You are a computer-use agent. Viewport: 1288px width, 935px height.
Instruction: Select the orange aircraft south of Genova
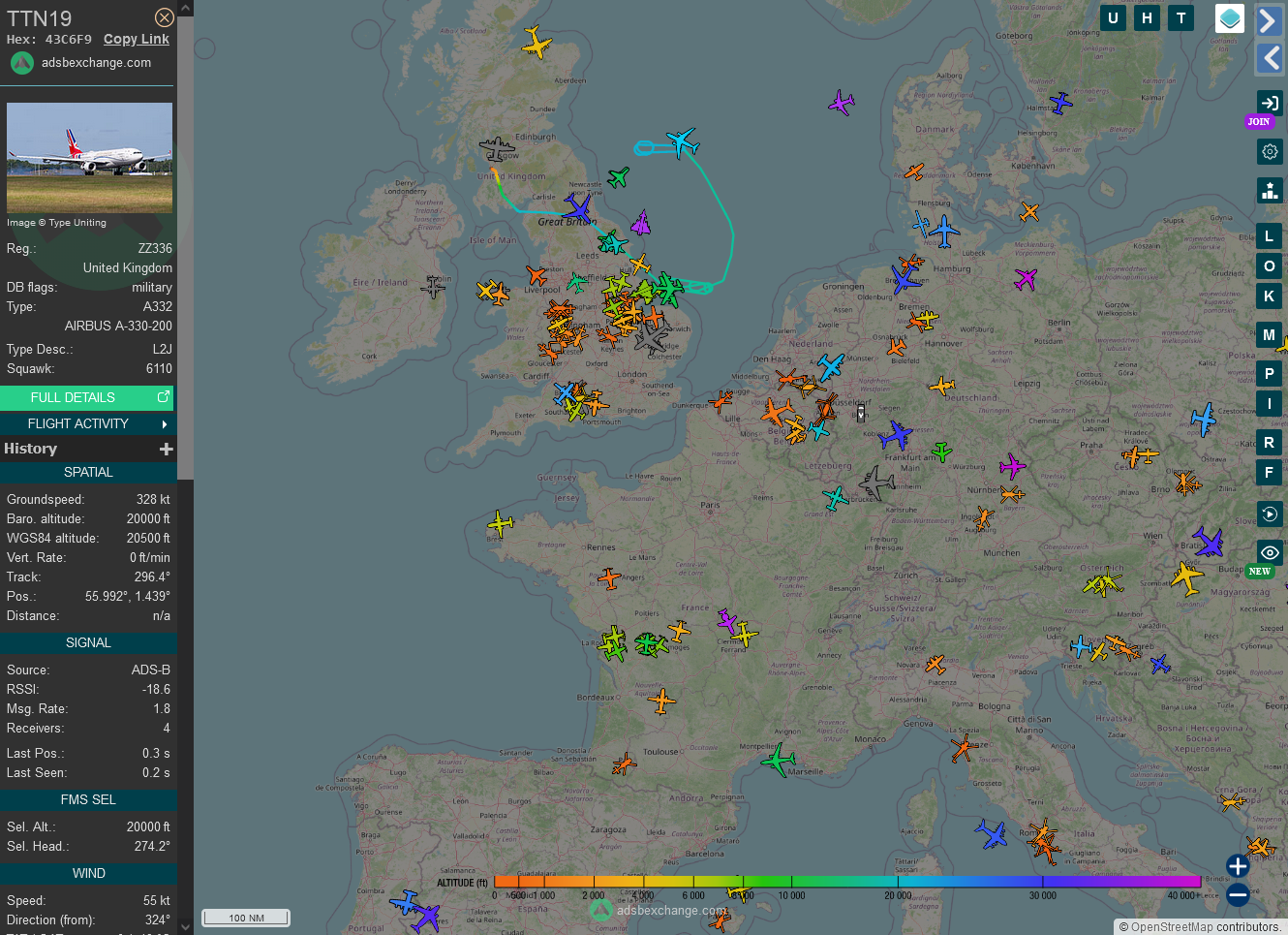[963, 748]
